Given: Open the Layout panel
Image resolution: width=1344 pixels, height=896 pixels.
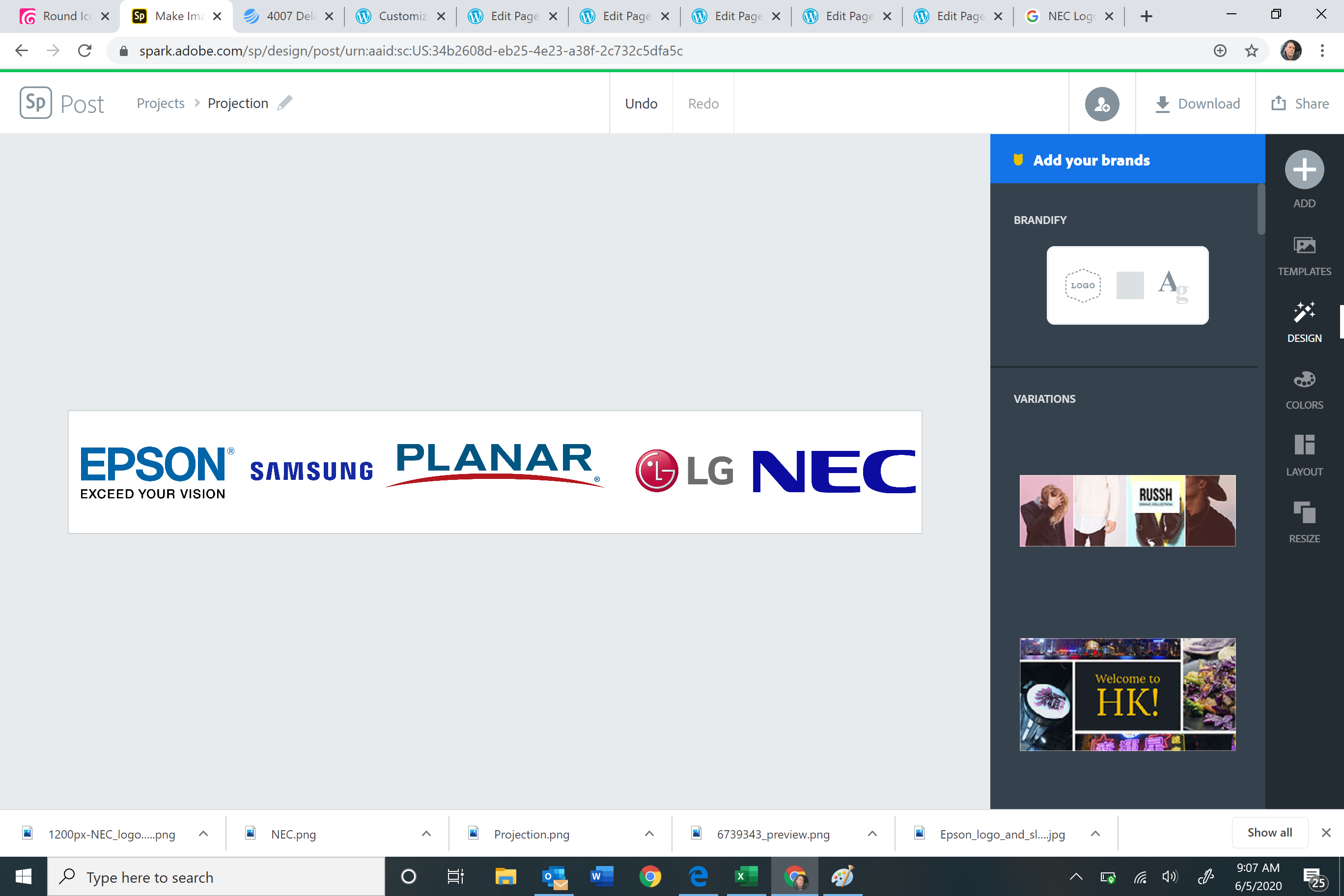Looking at the screenshot, I should point(1305,454).
